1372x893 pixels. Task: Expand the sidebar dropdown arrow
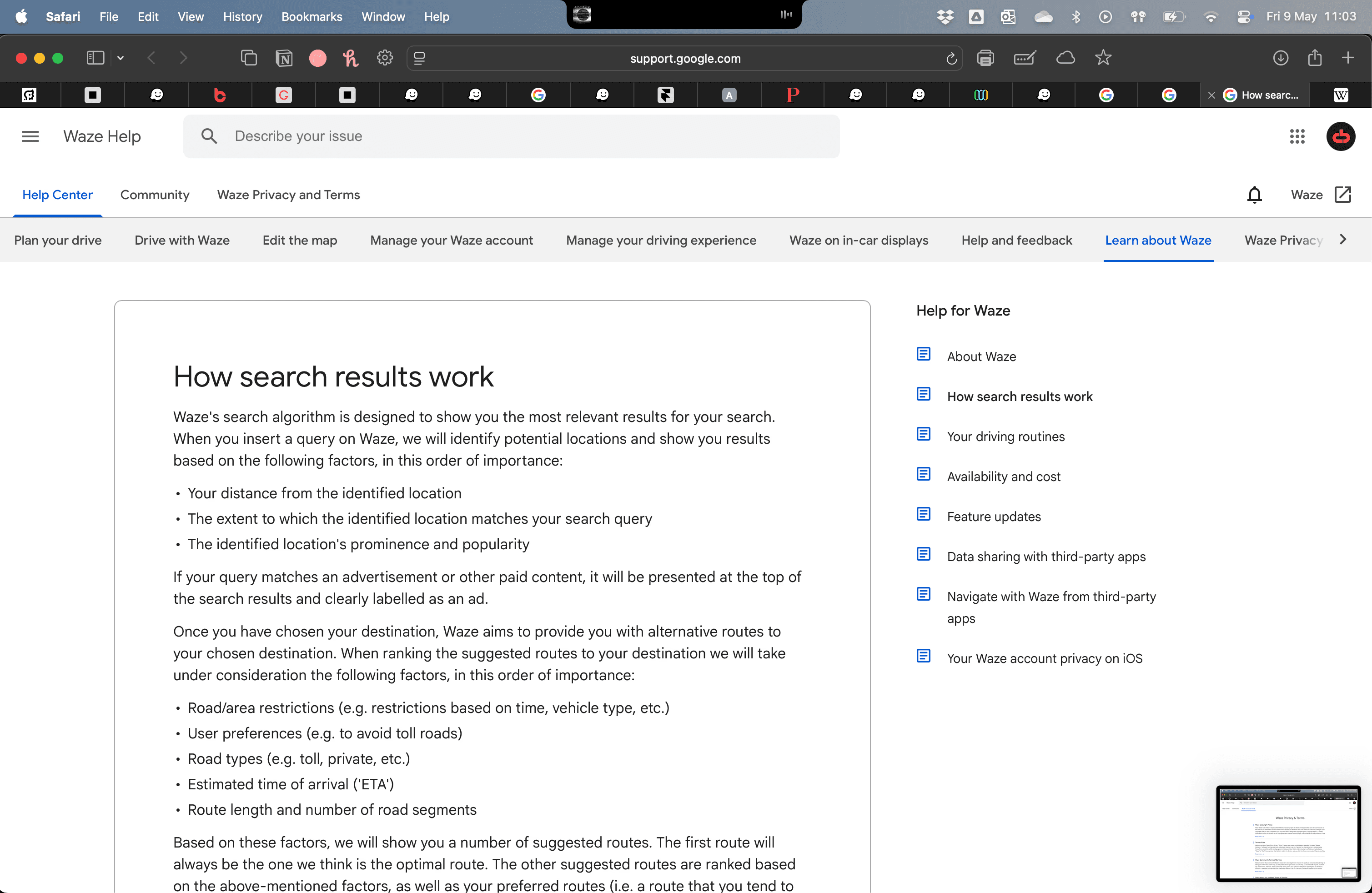point(121,58)
